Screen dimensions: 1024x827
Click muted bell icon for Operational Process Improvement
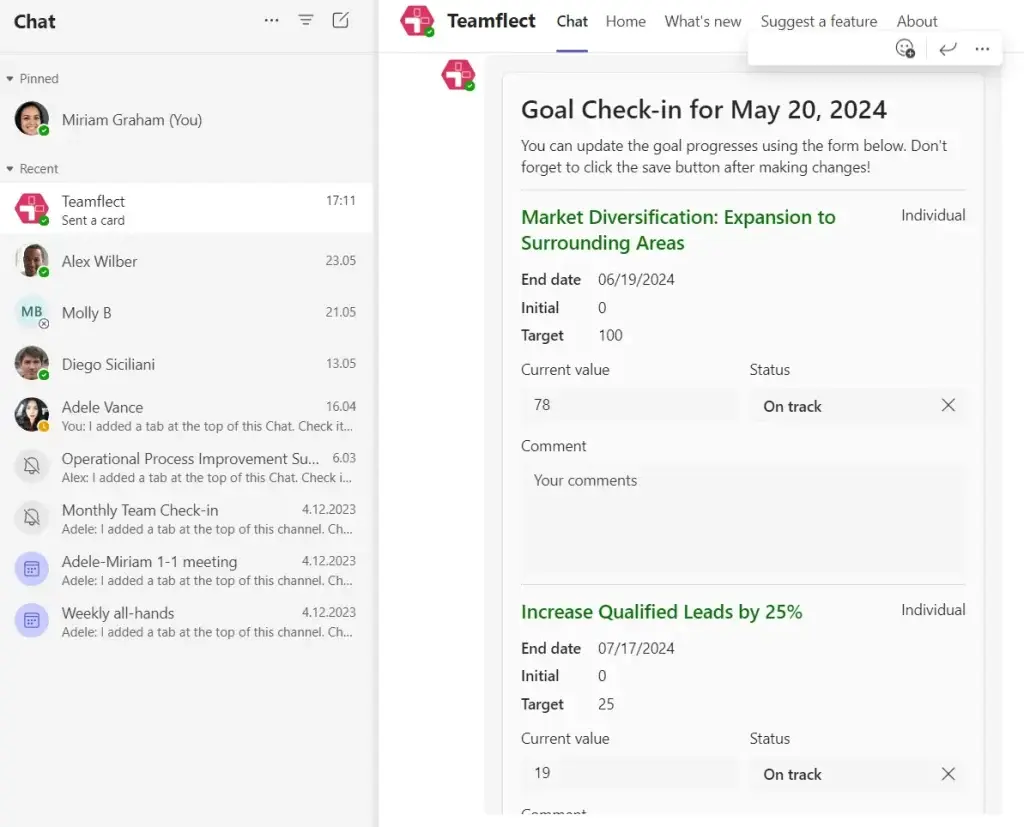[31, 466]
